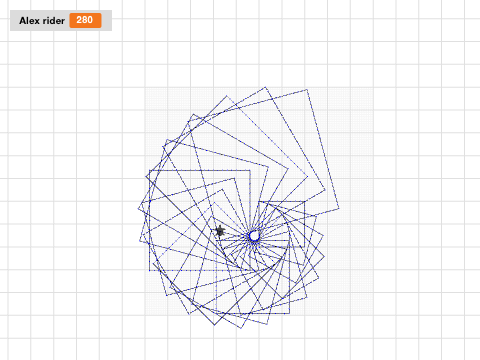Click the corner of the right angle inside the largest square
Viewport: 480px width, 360px height.
[308, 176]
